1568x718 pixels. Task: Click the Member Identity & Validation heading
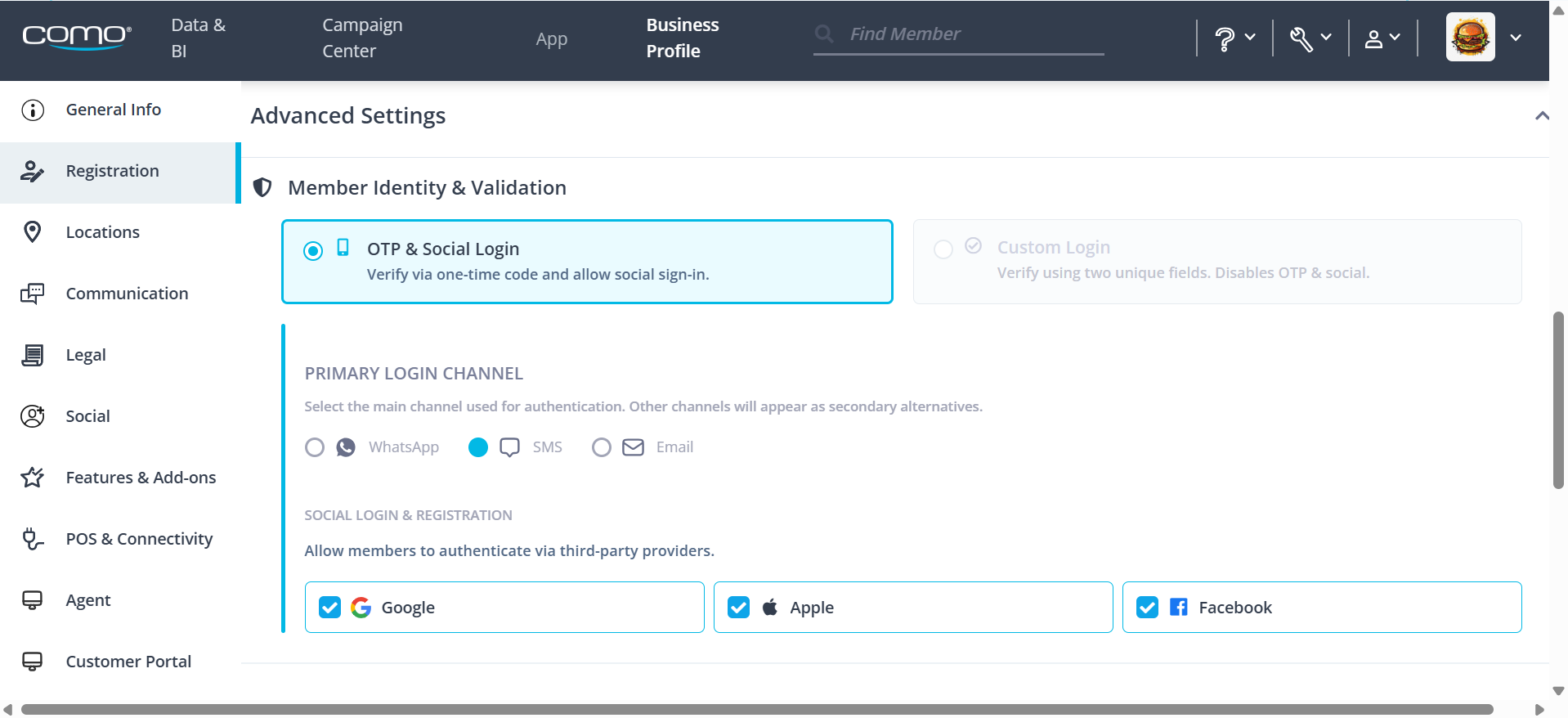427,188
